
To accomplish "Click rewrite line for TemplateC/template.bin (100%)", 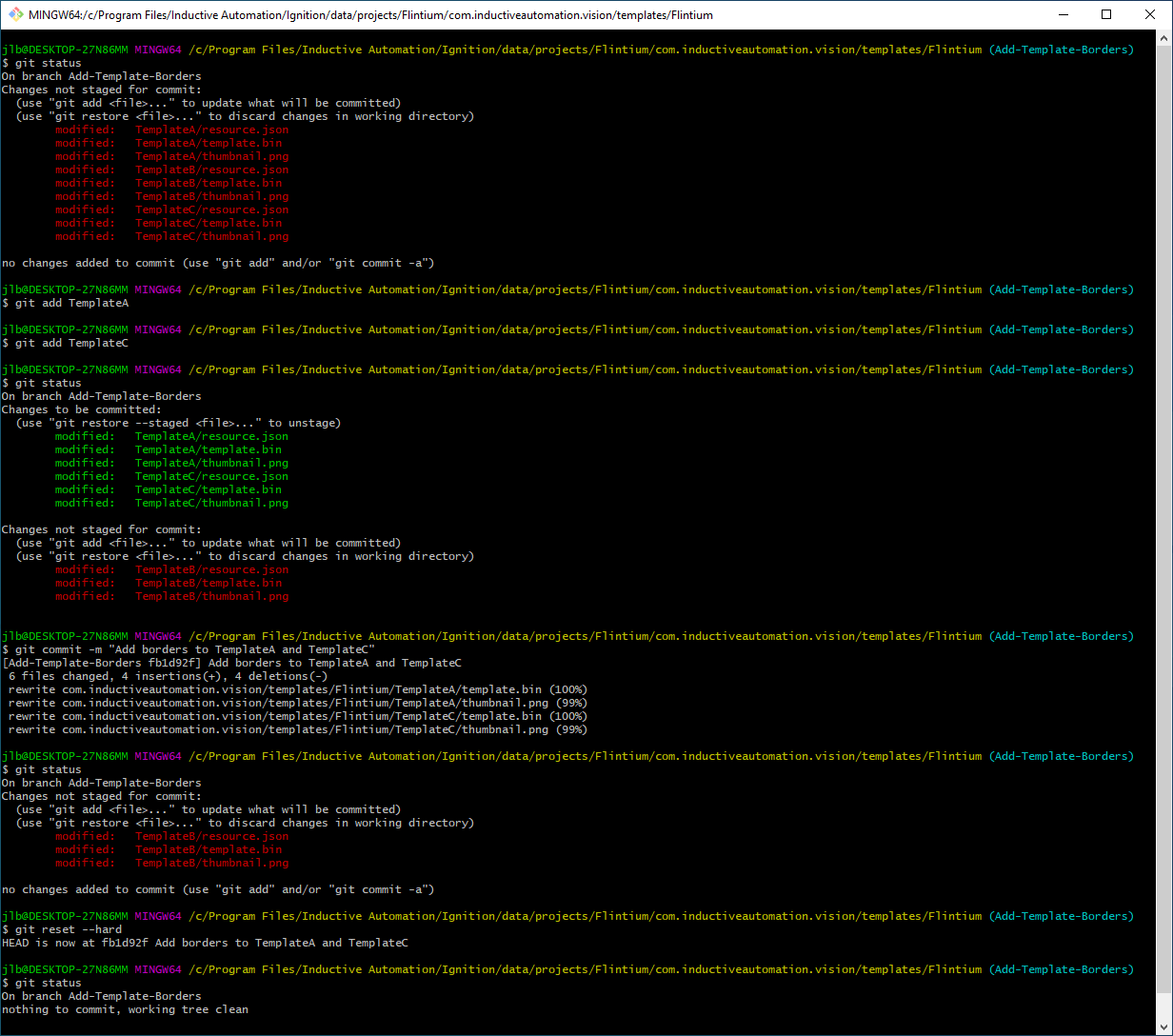I will click(298, 716).
